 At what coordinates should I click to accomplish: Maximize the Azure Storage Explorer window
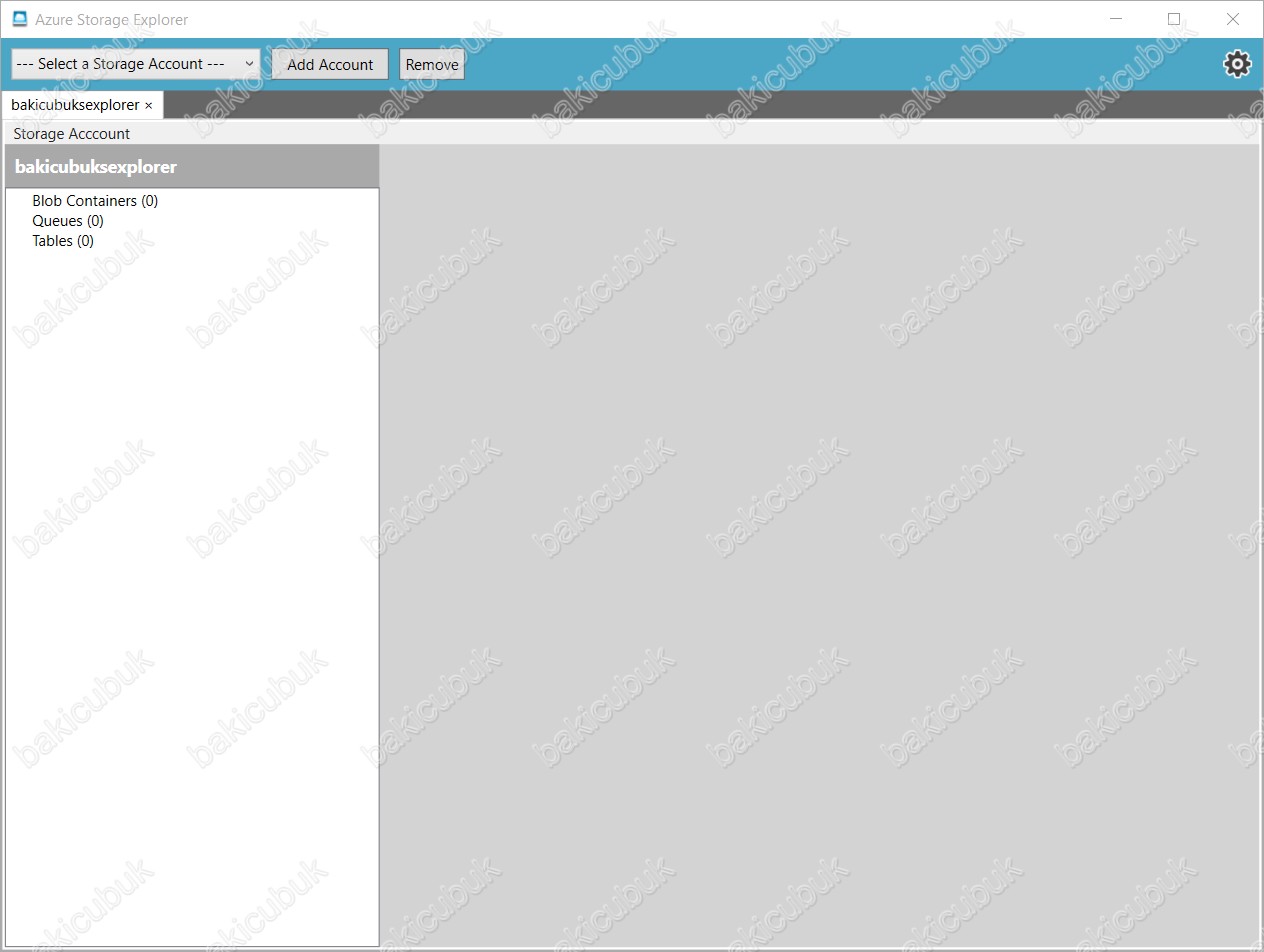click(x=1174, y=19)
